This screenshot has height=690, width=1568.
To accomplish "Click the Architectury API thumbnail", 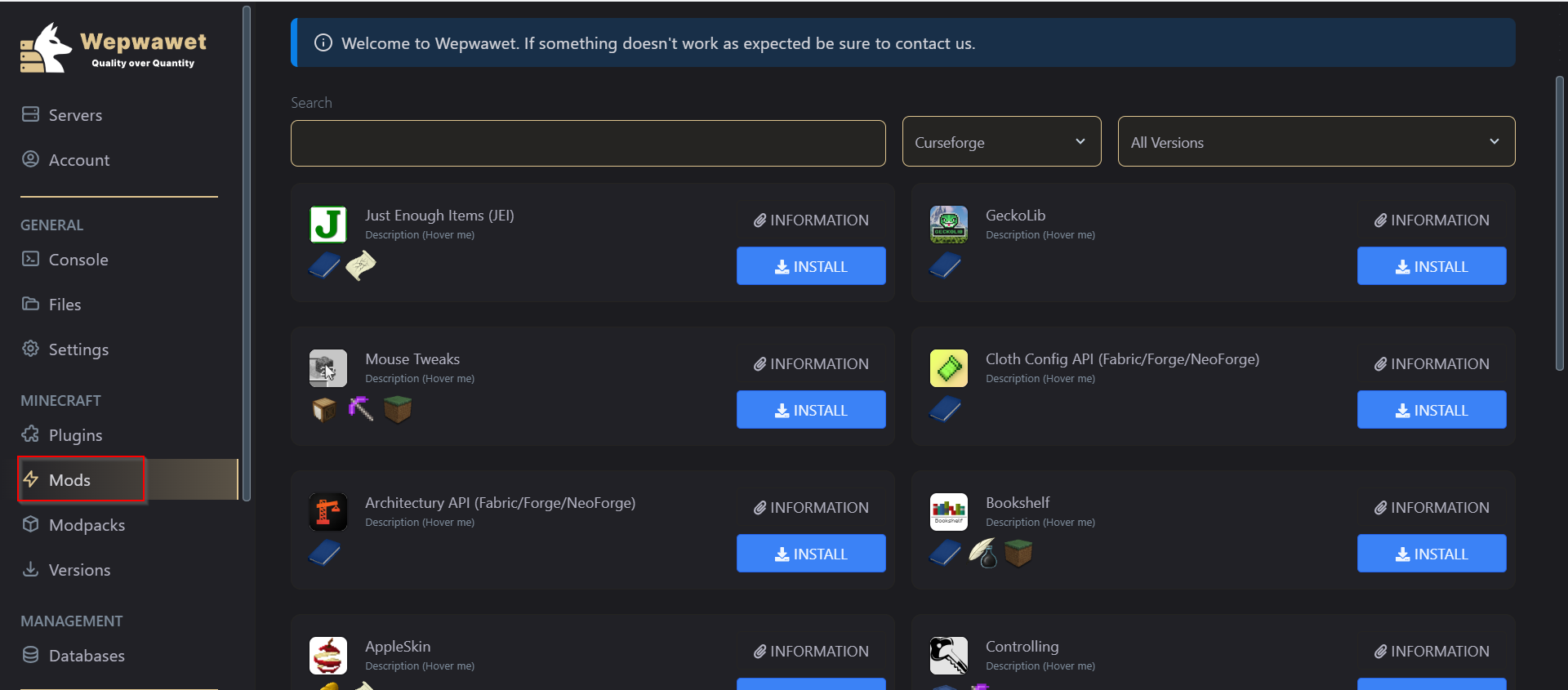I will pyautogui.click(x=328, y=512).
